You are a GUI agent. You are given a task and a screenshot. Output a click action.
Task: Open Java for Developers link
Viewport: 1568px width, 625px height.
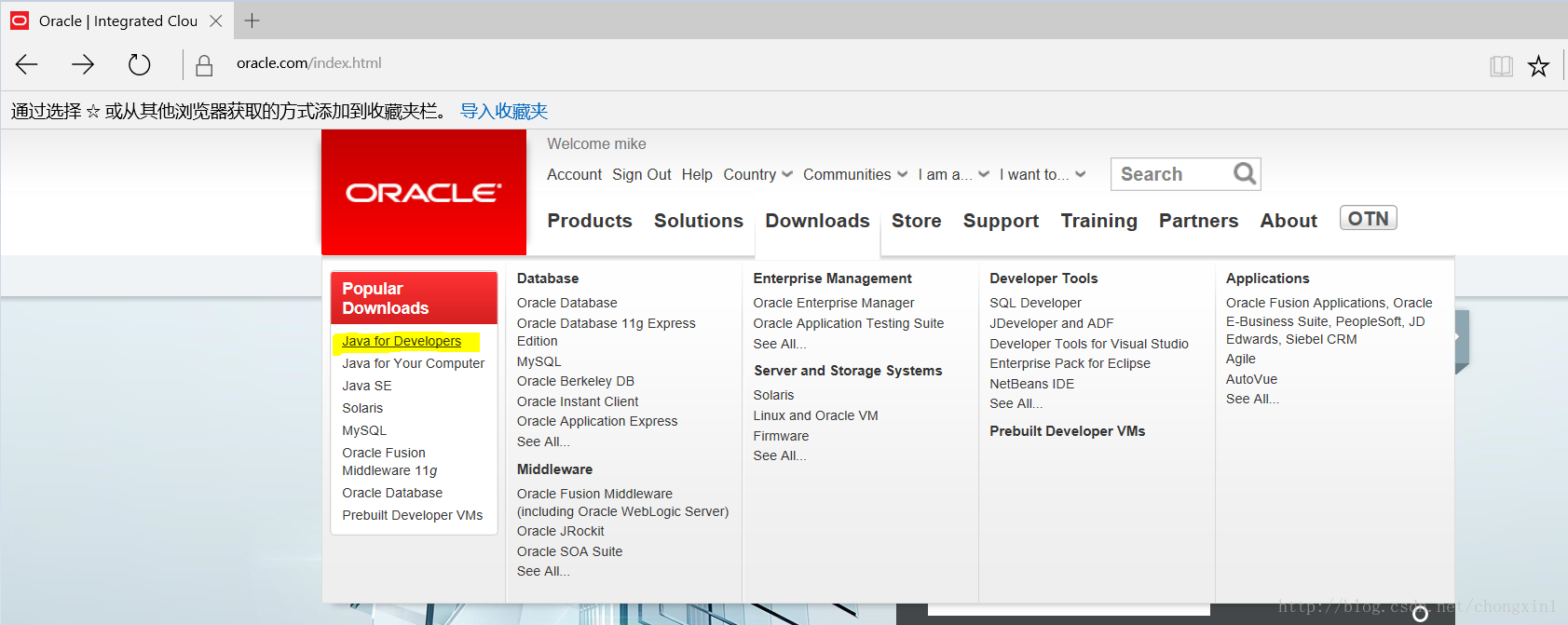click(402, 341)
